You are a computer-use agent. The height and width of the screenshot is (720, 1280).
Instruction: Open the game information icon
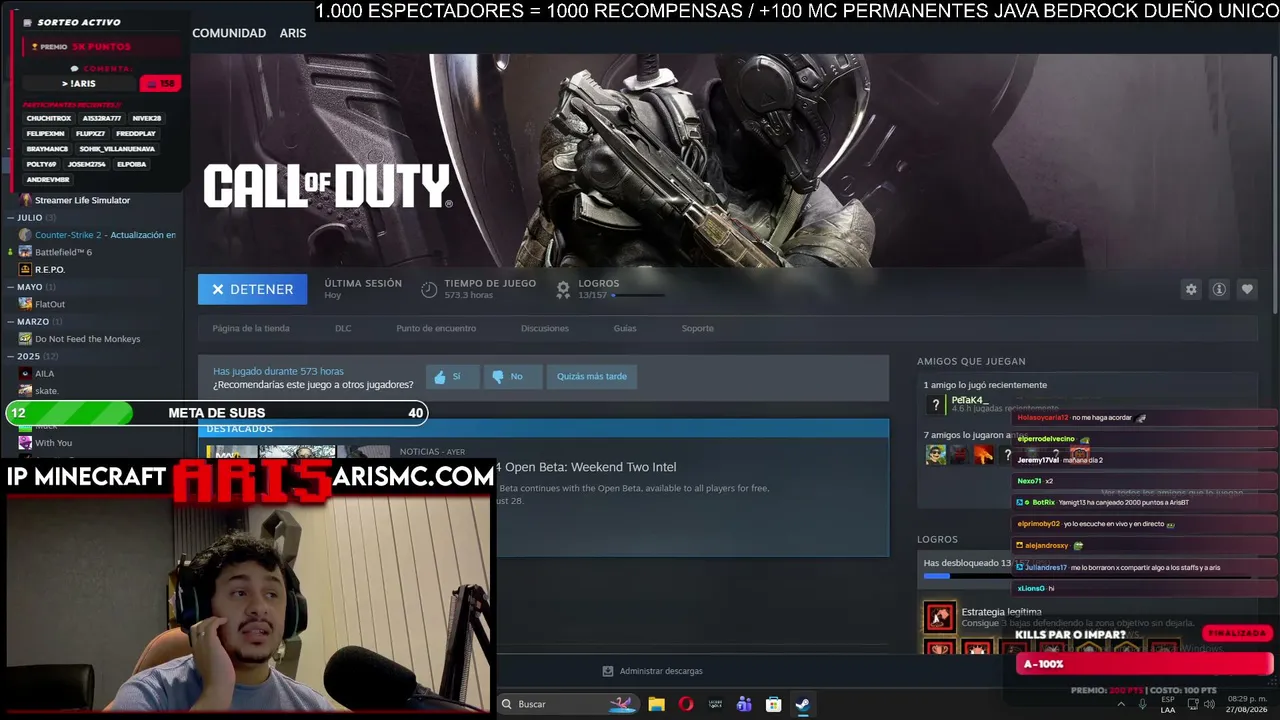1219,289
